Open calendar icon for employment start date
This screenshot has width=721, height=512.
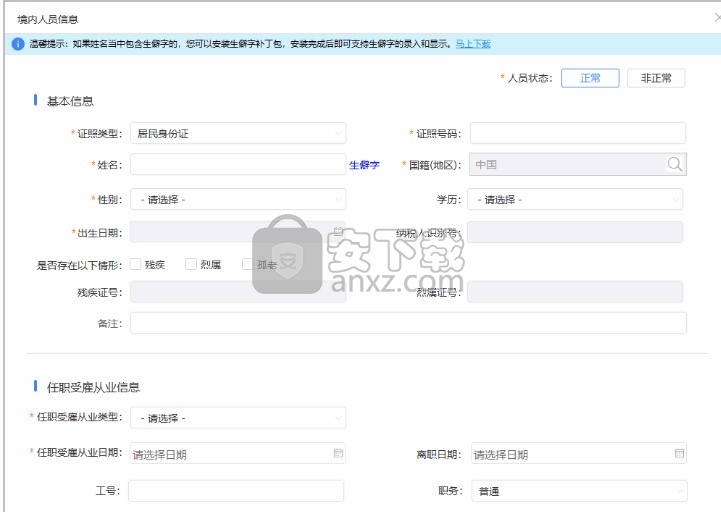pyautogui.click(x=338, y=454)
